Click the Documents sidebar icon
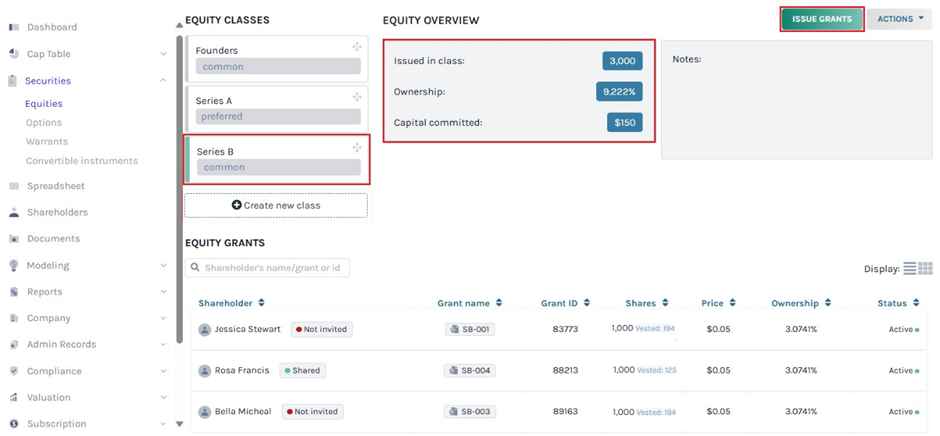Viewport: 940px width, 436px height. [x=14, y=239]
